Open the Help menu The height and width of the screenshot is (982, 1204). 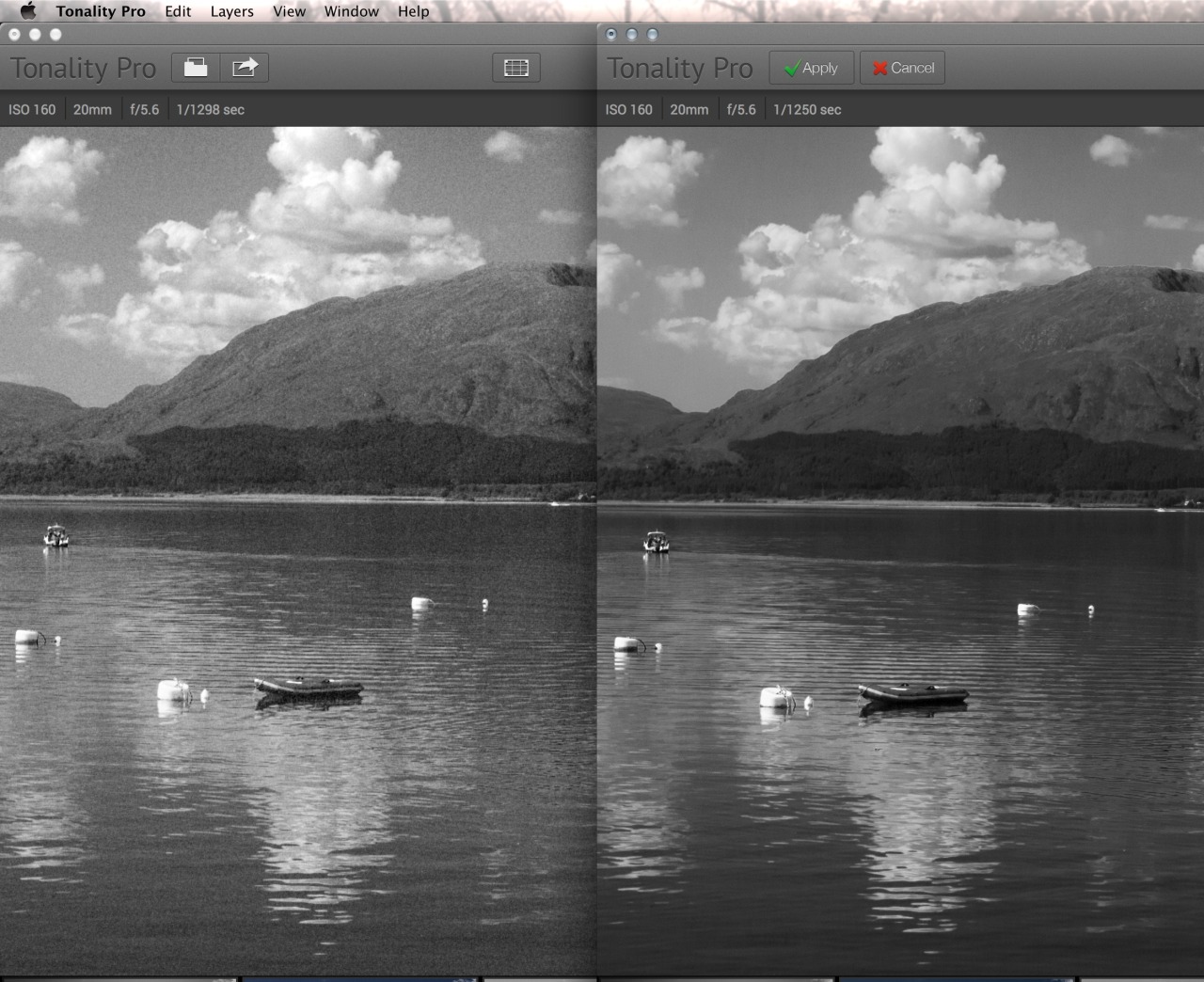click(413, 11)
